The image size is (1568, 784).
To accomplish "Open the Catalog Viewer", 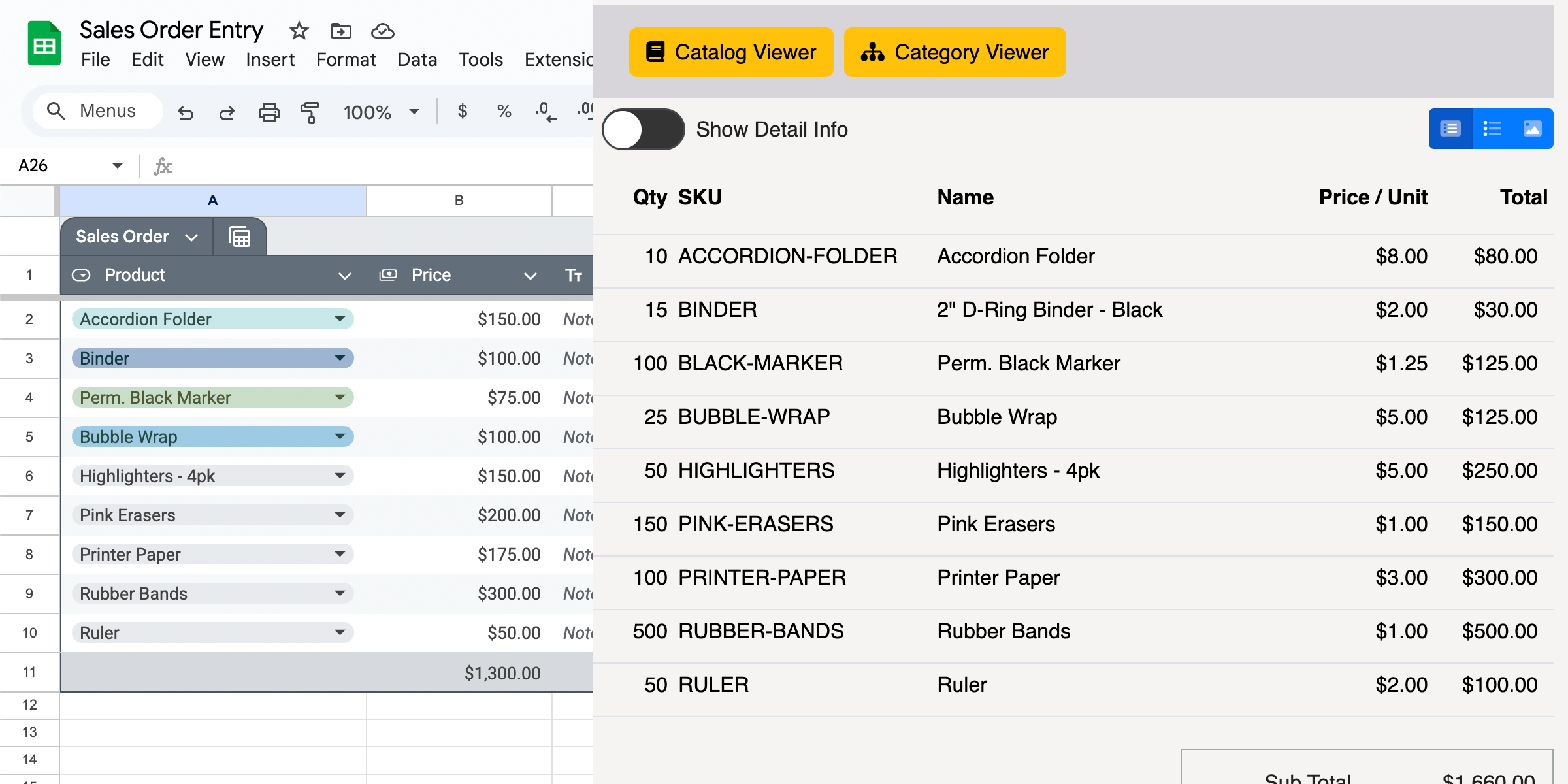I will pyautogui.click(x=730, y=52).
